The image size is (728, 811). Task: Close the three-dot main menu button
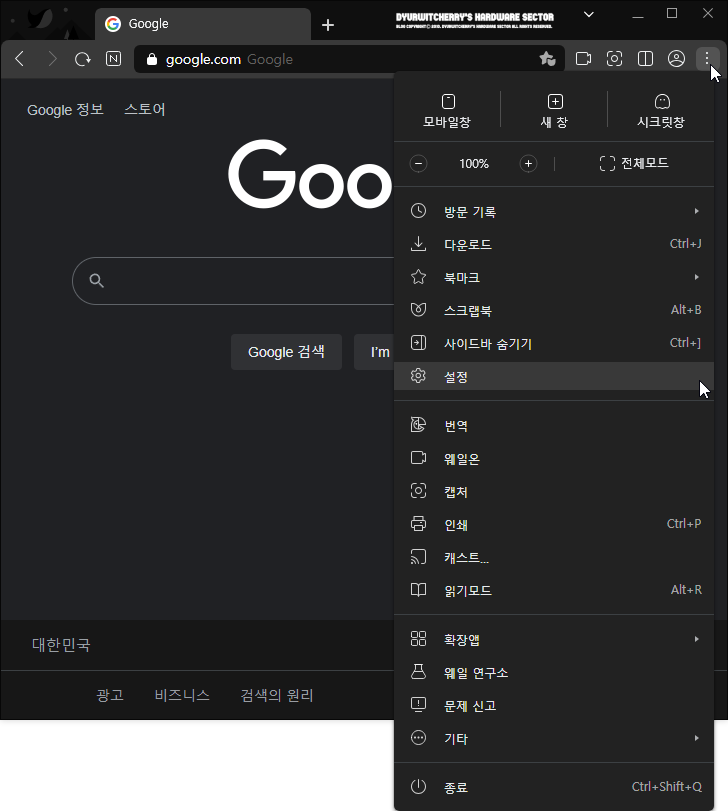tap(707, 59)
